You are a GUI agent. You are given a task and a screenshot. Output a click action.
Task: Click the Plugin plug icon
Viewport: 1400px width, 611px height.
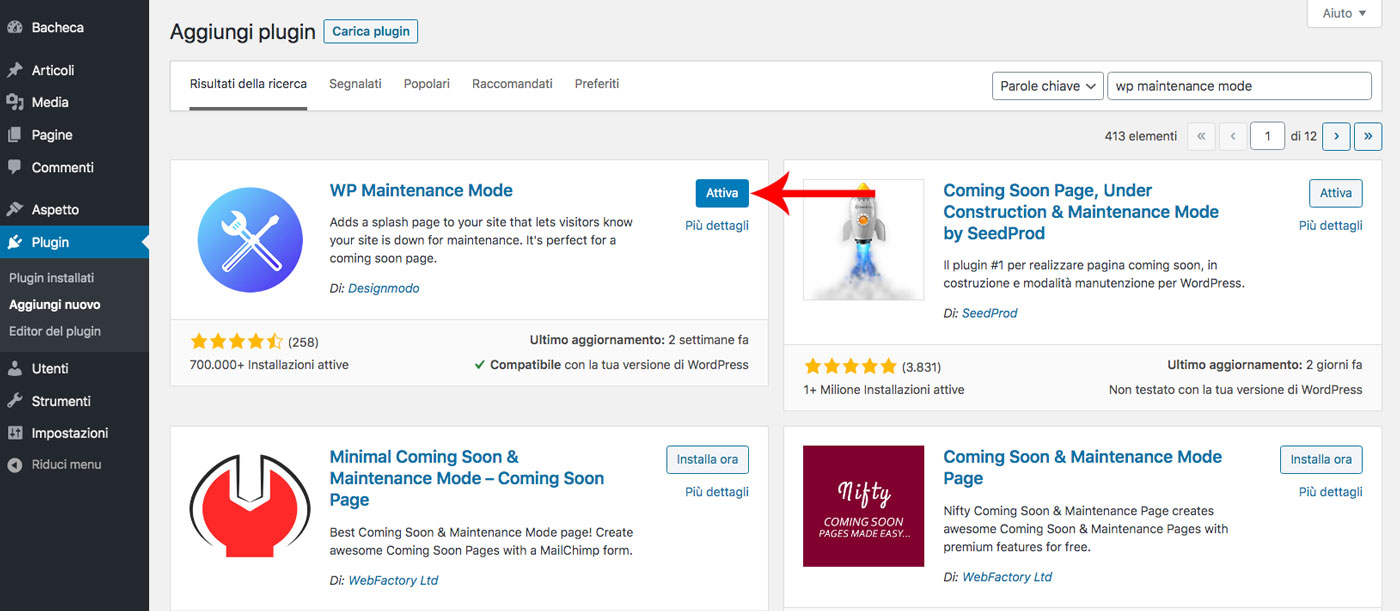(x=15, y=242)
